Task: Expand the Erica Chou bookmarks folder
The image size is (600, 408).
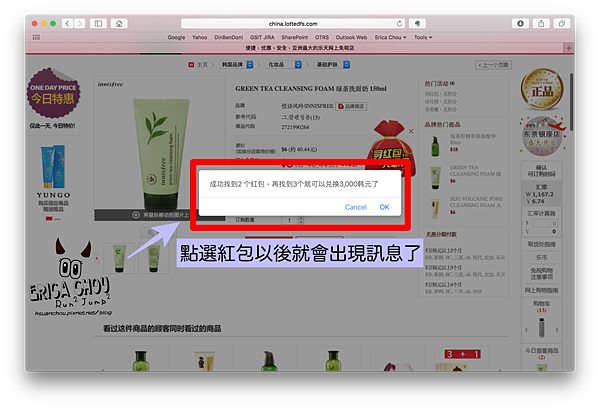Action: 391,37
